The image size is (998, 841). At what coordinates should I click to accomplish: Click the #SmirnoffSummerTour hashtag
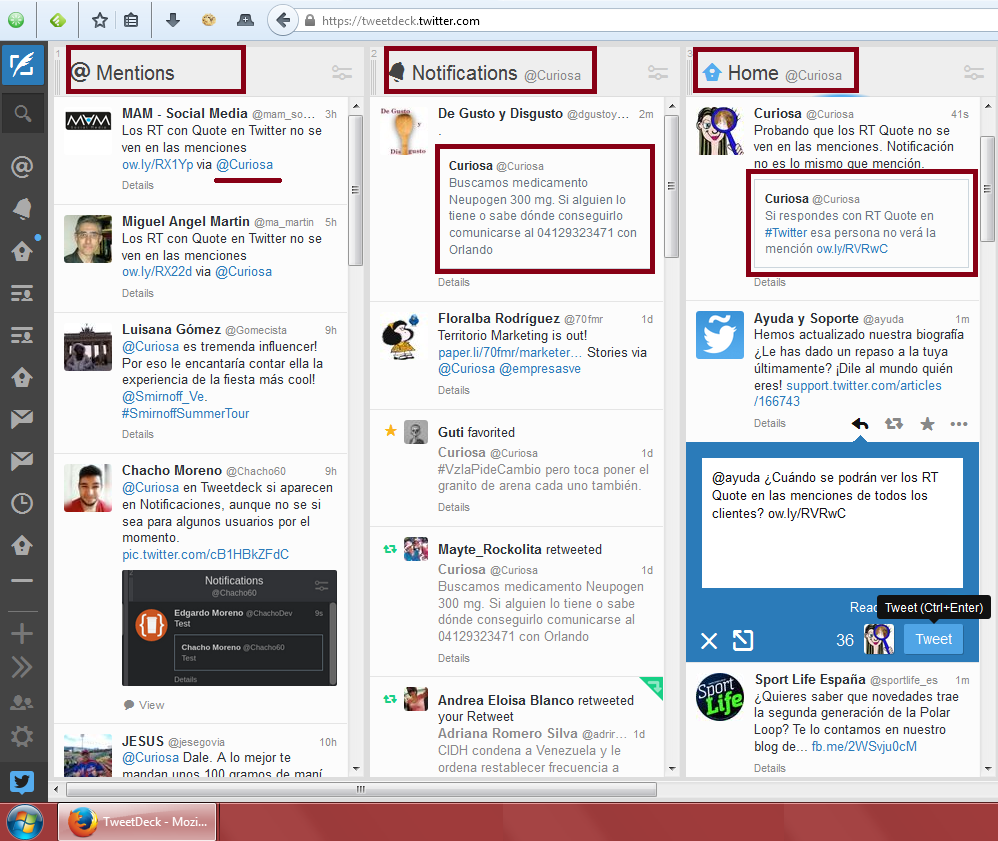(x=185, y=413)
